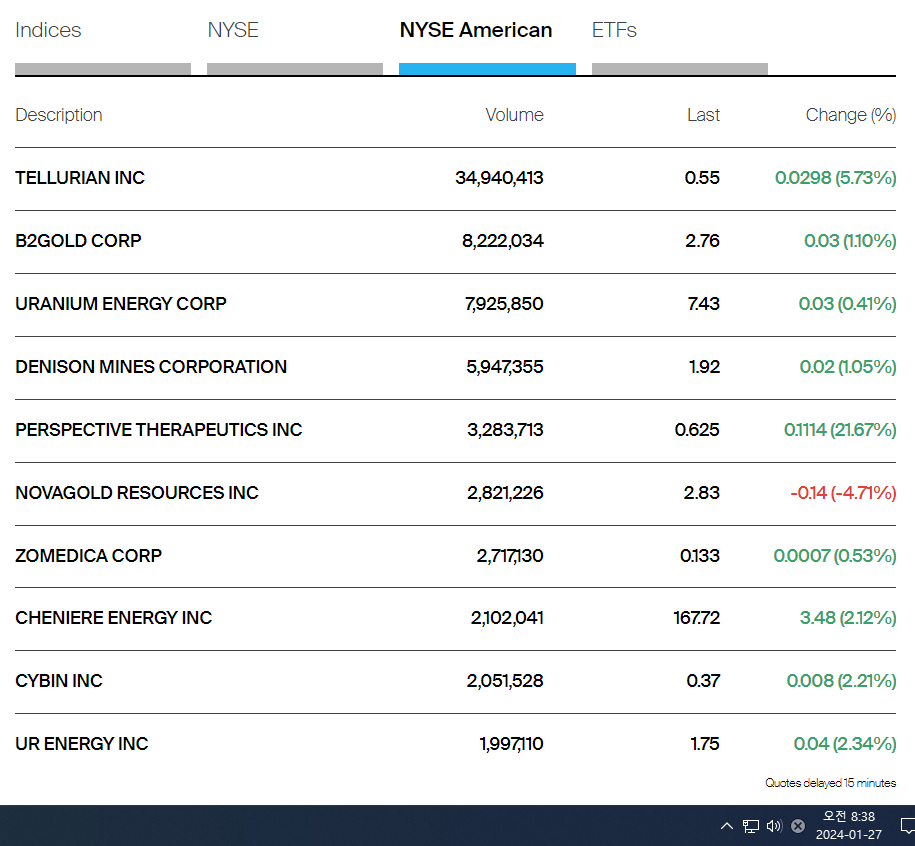Click Perspective Therapeutics volume 3,283,713
The image size is (915, 846).
click(x=505, y=430)
